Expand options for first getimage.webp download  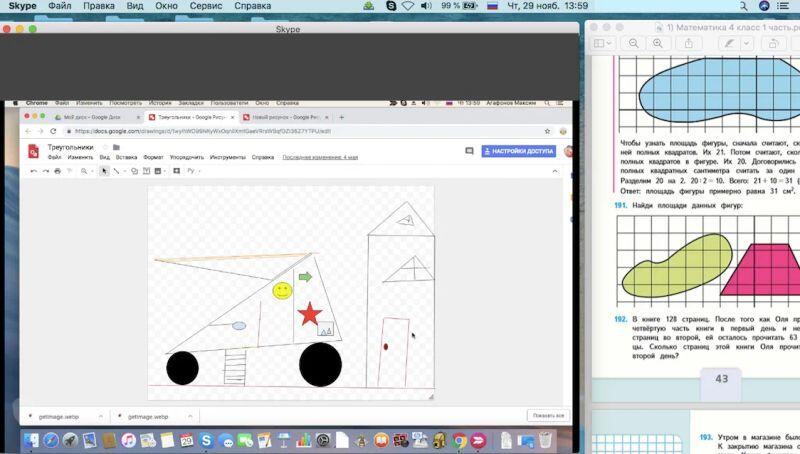(x=101, y=416)
